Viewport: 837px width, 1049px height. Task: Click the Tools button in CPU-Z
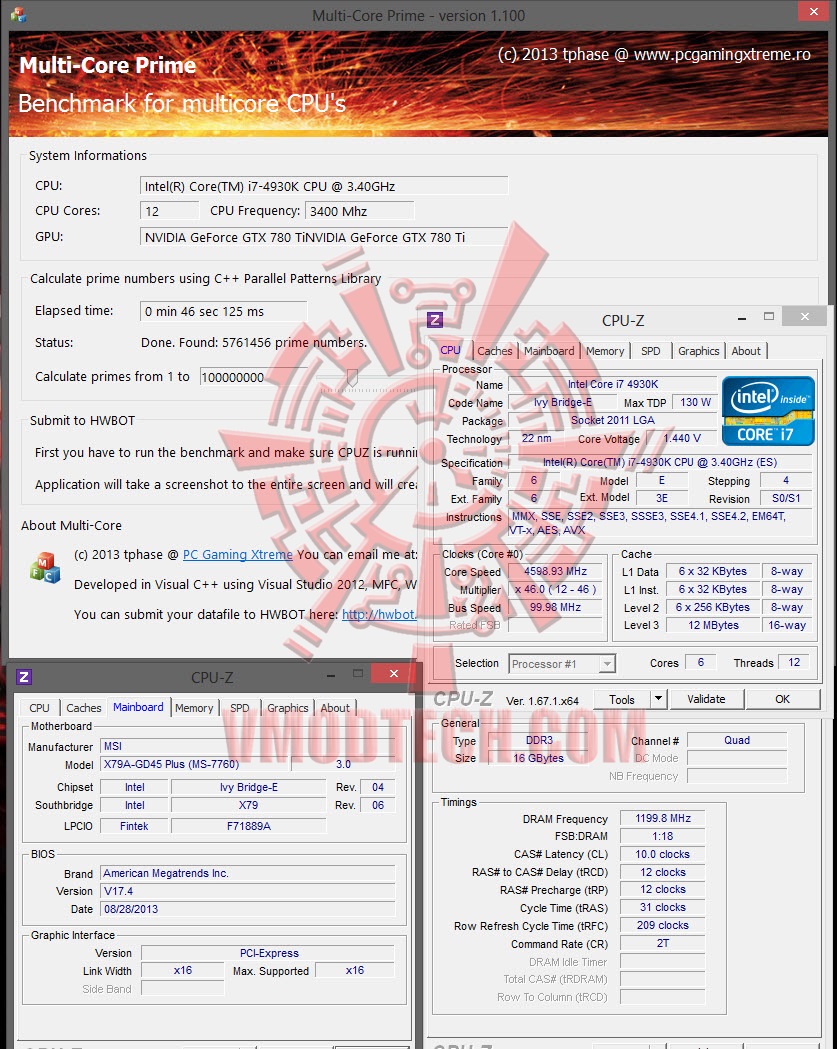622,699
